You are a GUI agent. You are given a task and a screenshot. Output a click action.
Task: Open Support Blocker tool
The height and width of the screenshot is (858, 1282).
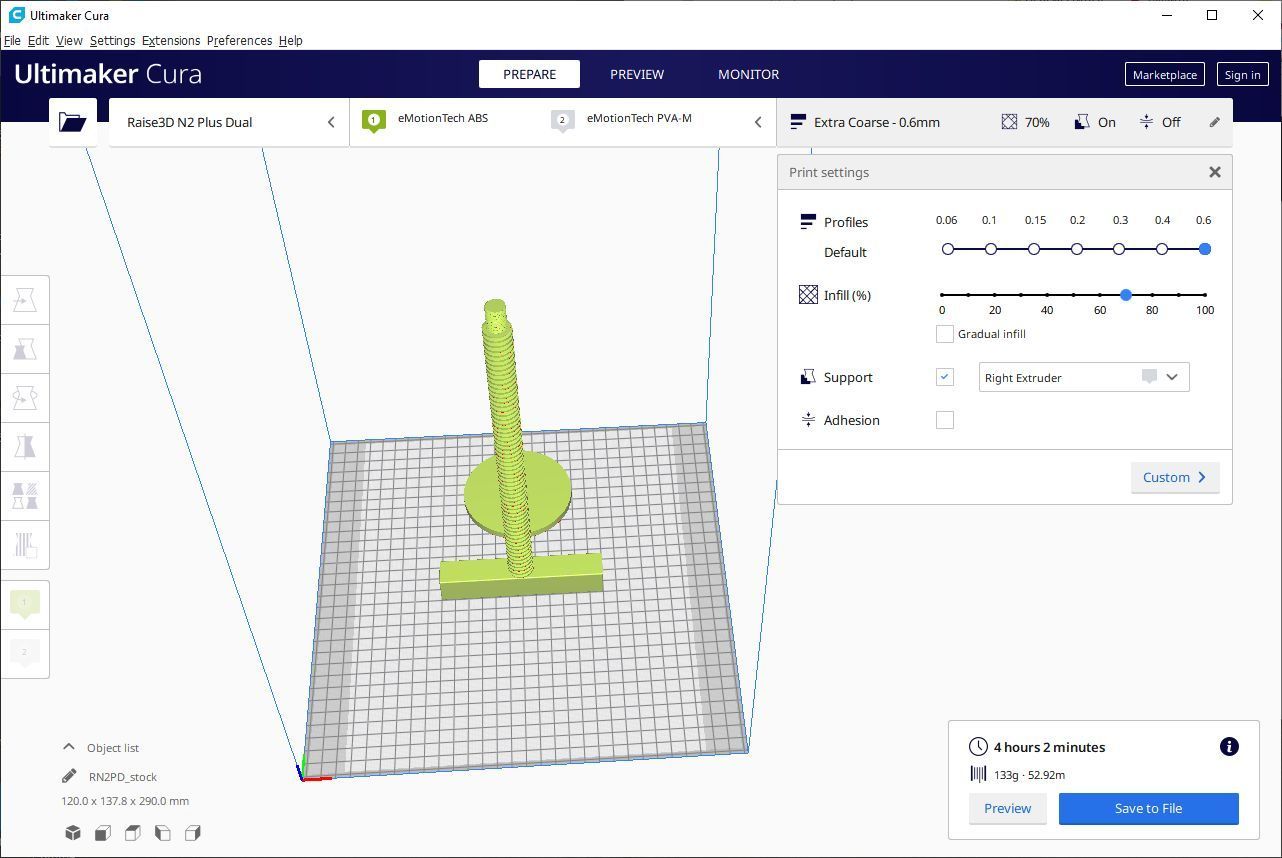pyautogui.click(x=25, y=544)
